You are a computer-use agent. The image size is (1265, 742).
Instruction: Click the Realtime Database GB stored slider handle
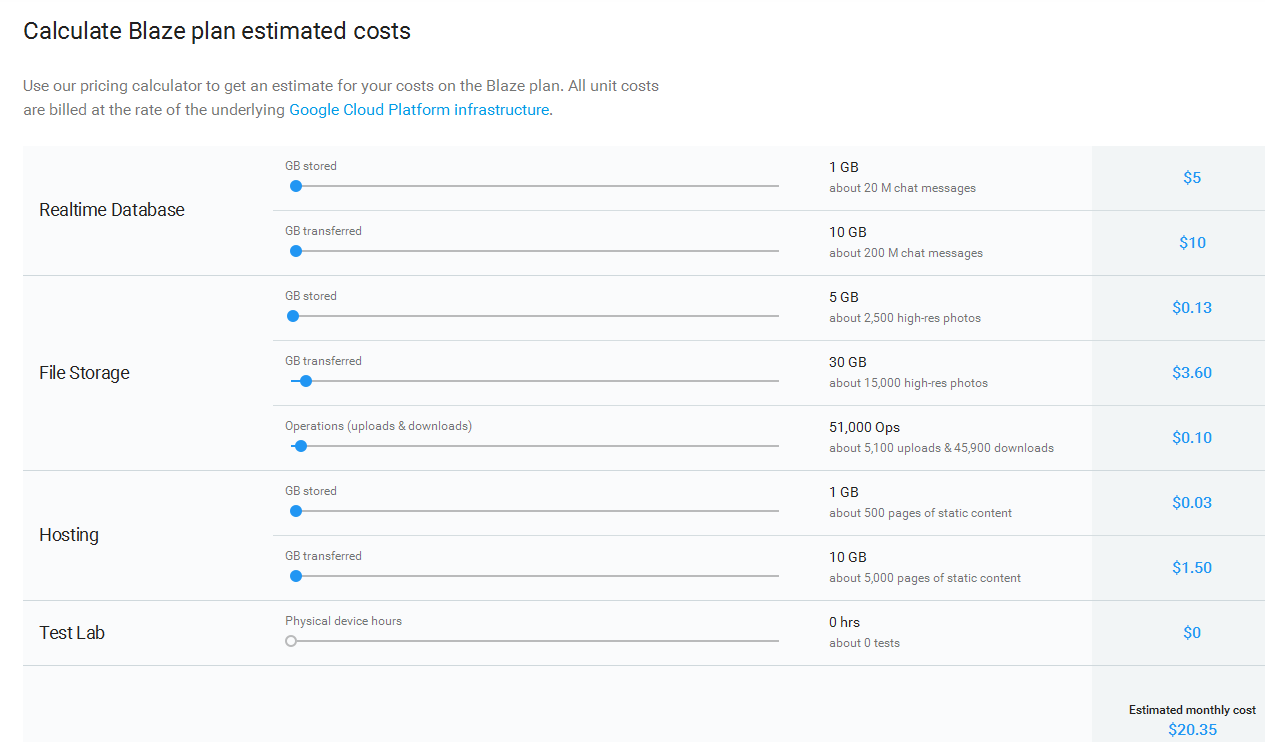[x=296, y=186]
